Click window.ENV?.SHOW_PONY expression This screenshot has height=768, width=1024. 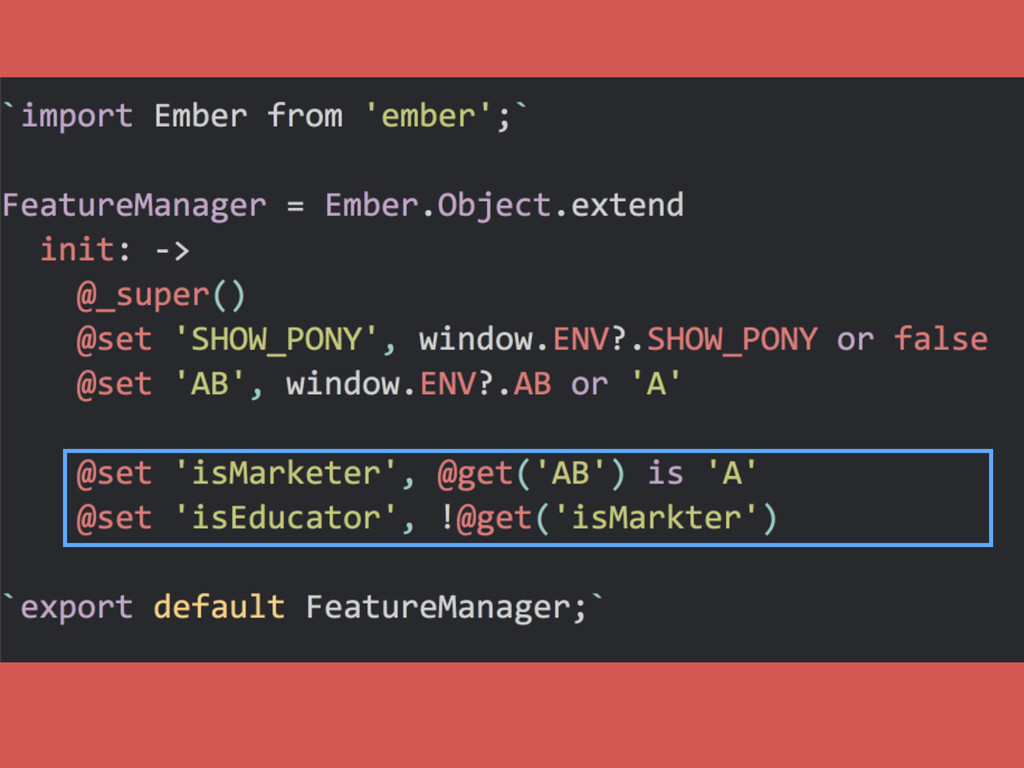click(618, 340)
